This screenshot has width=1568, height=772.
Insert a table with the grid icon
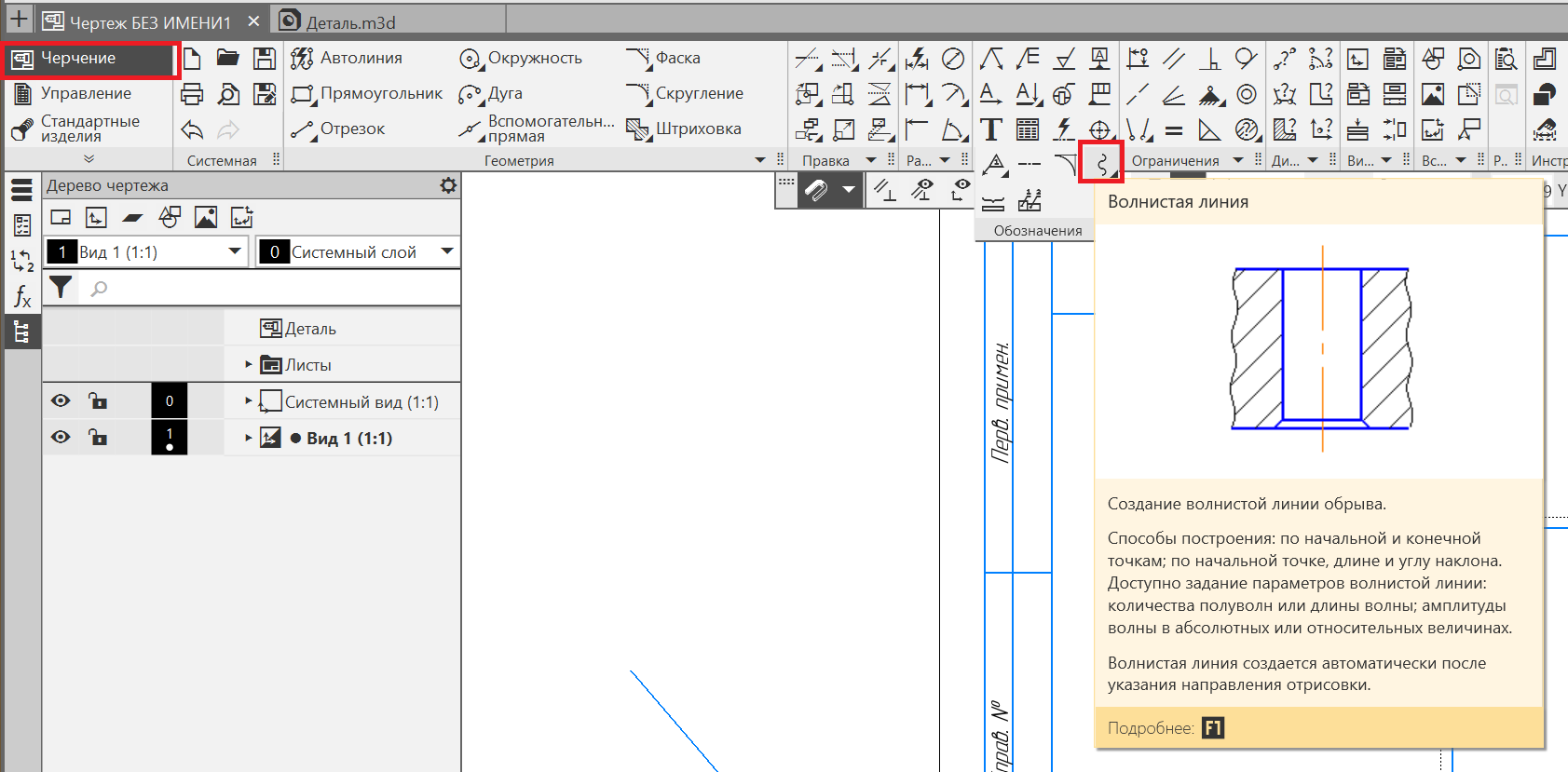(1028, 129)
